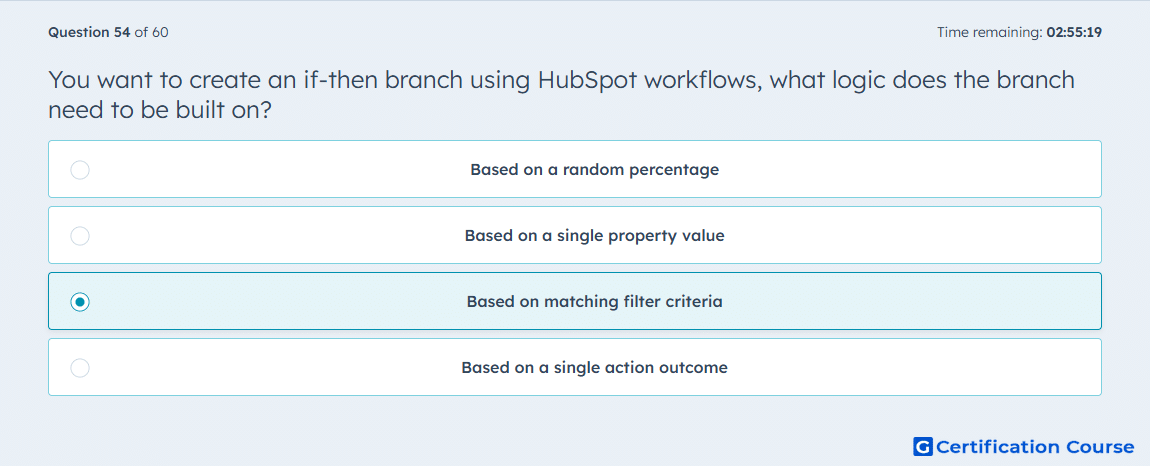Click the 'Based on a single property value' answer text
1150x466 pixels.
coord(595,236)
